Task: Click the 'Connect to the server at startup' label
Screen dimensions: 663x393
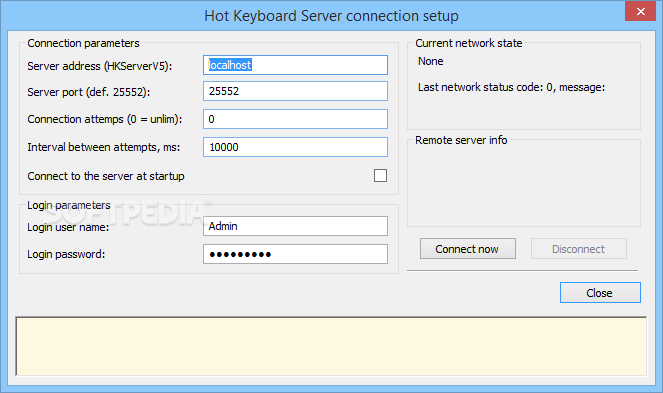Action: (x=106, y=176)
